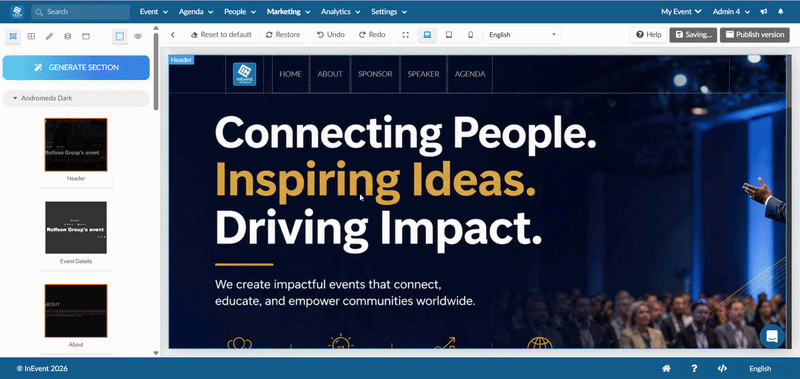Go back using the left chevron
The height and width of the screenshot is (379, 800).
pyautogui.click(x=173, y=35)
